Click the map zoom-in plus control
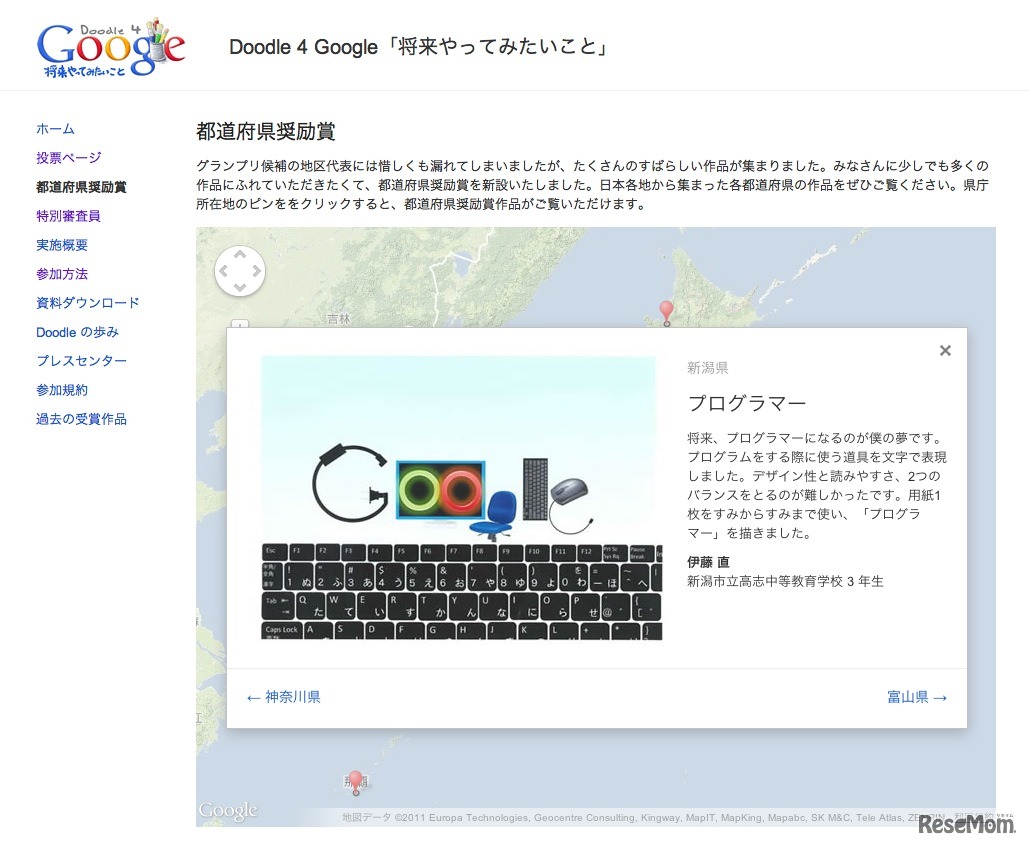This screenshot has height=847, width=1029. click(239, 325)
